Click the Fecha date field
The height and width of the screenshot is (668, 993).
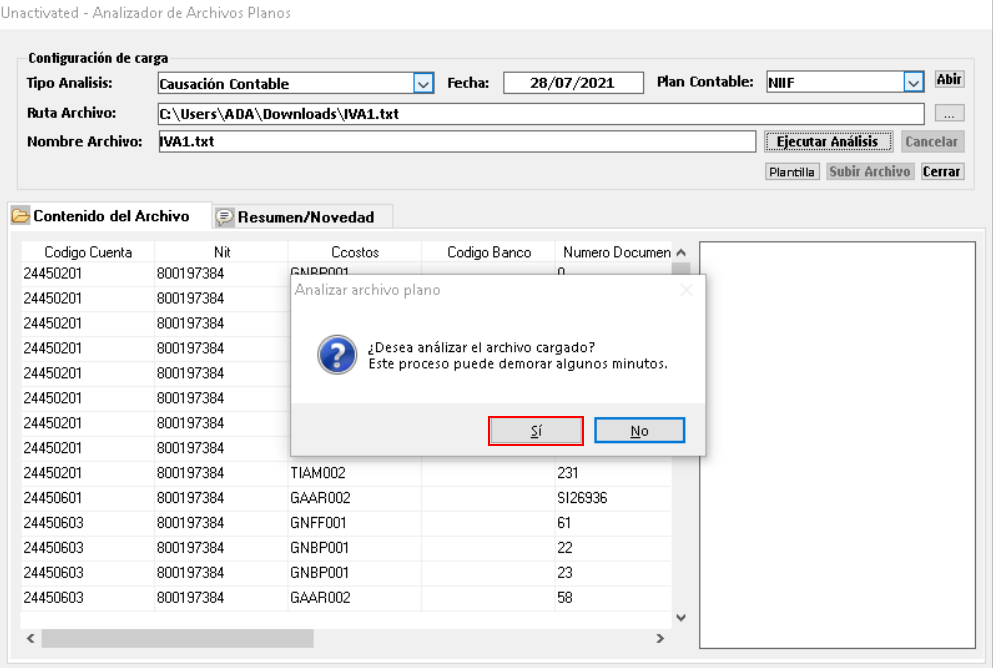572,84
